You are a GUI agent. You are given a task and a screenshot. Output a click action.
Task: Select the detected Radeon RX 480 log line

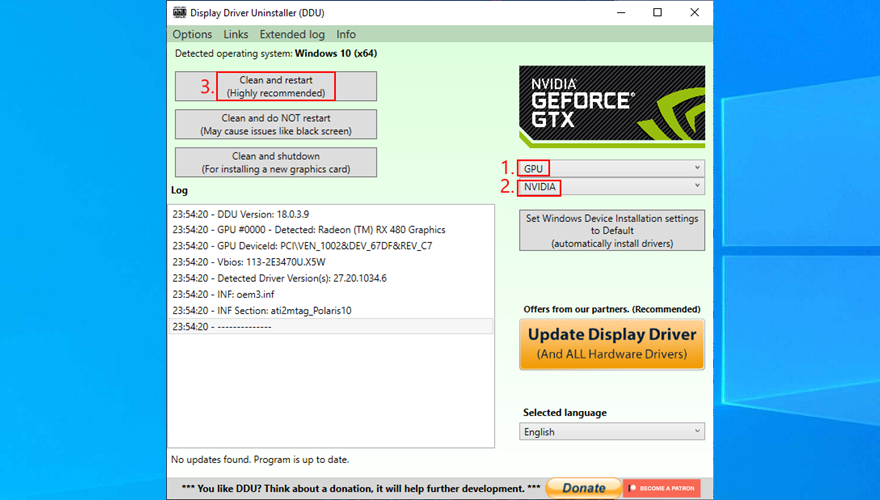(x=308, y=230)
